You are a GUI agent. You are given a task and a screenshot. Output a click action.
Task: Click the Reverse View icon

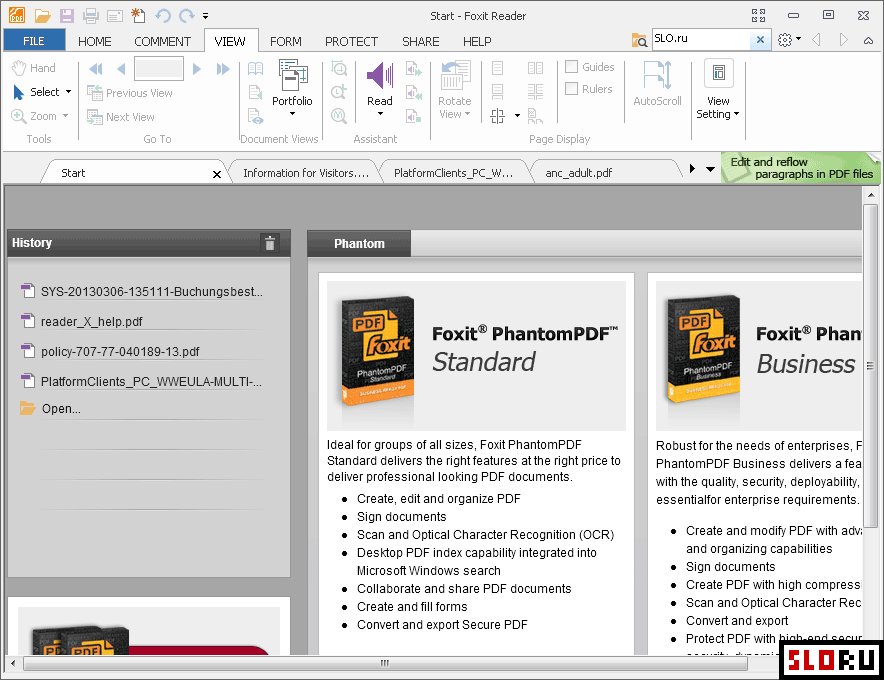255,92
